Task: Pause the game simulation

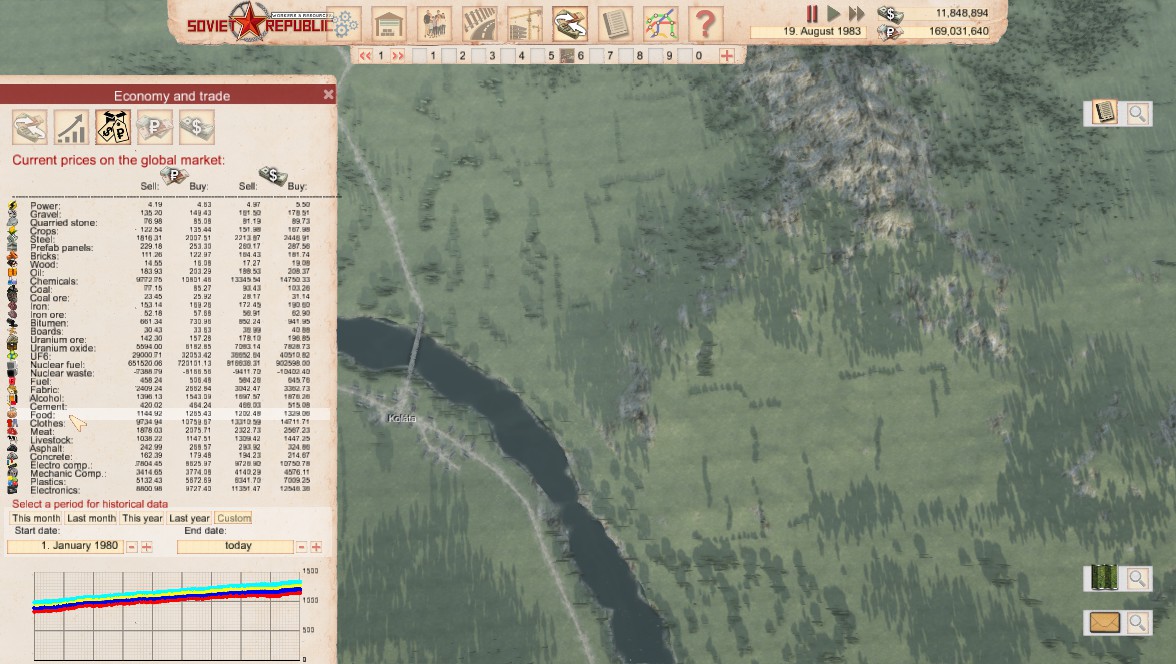Action: pyautogui.click(x=812, y=14)
